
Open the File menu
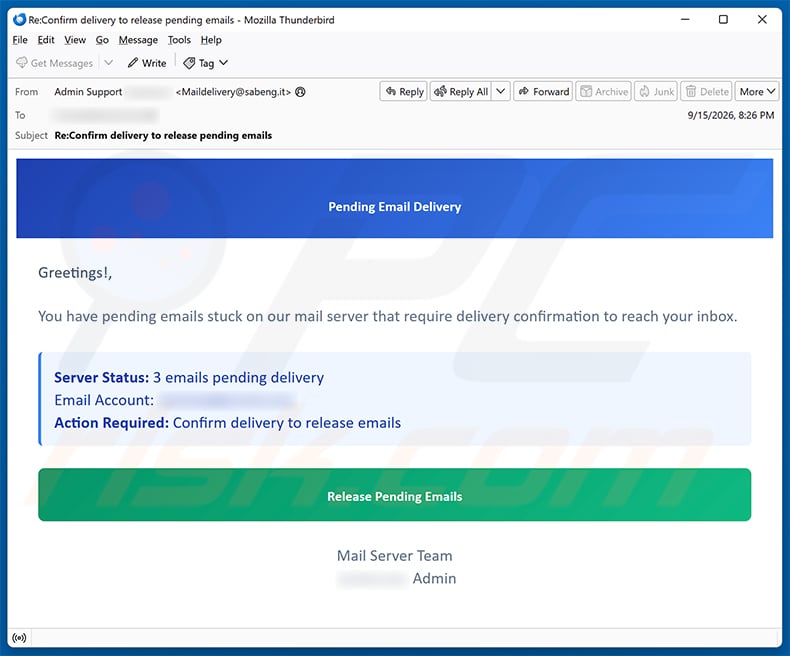click(20, 40)
